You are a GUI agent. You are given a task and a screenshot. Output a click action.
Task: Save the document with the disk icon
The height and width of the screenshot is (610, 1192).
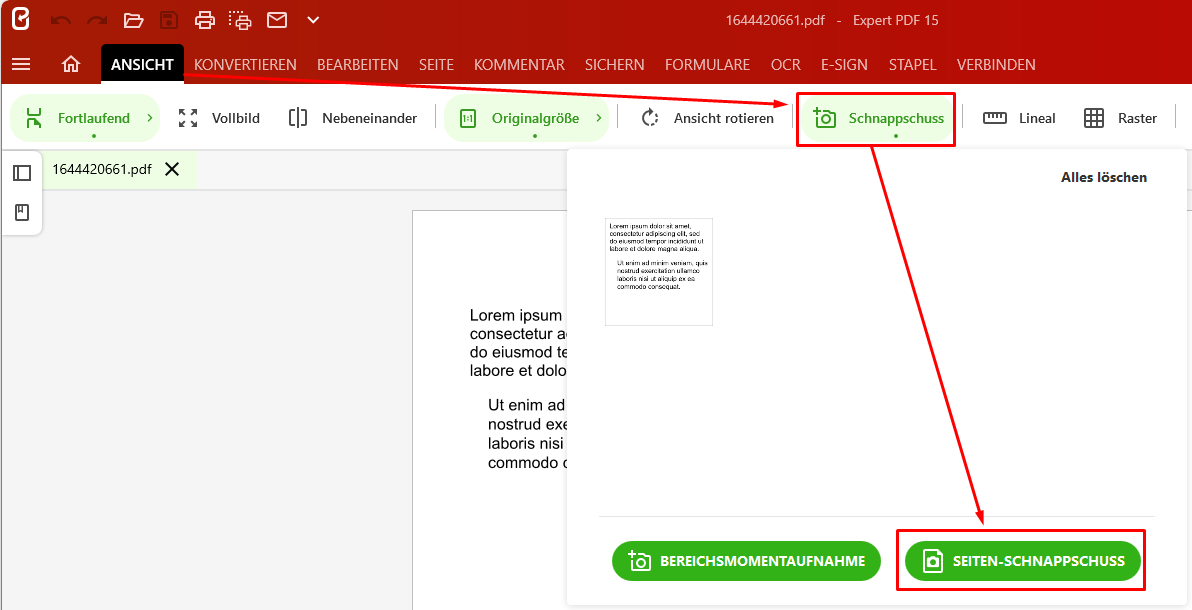tap(169, 21)
